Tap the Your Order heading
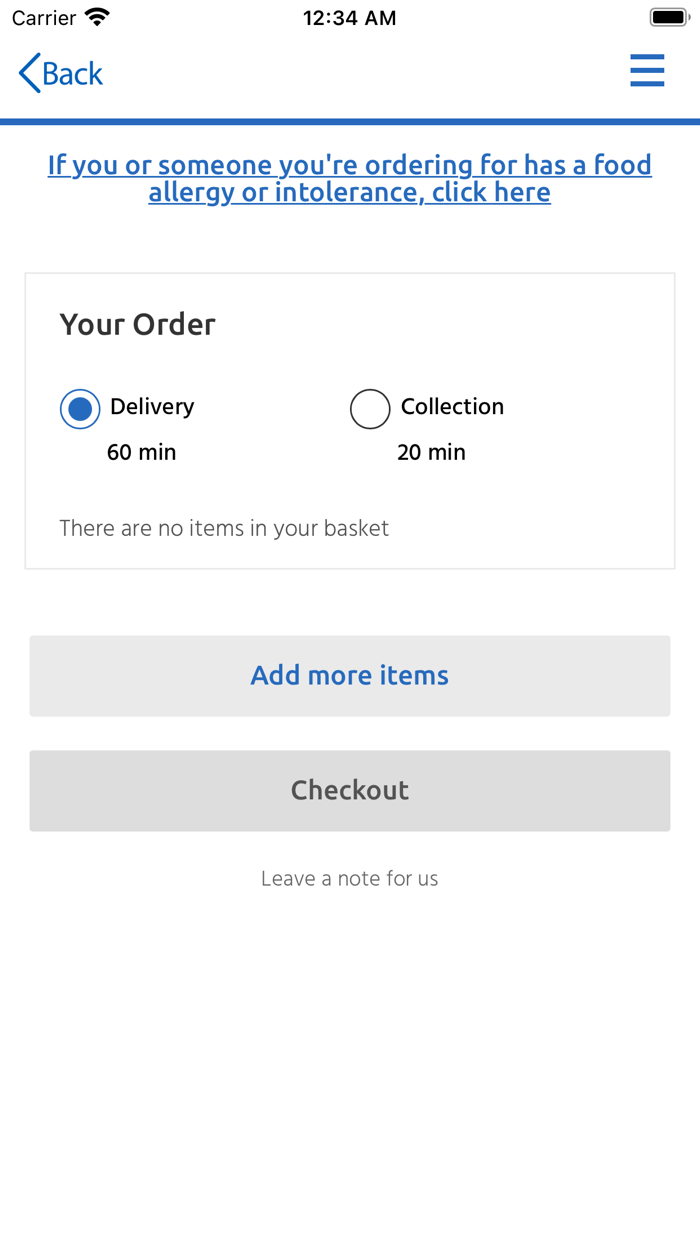The image size is (700, 1244). 138,325
